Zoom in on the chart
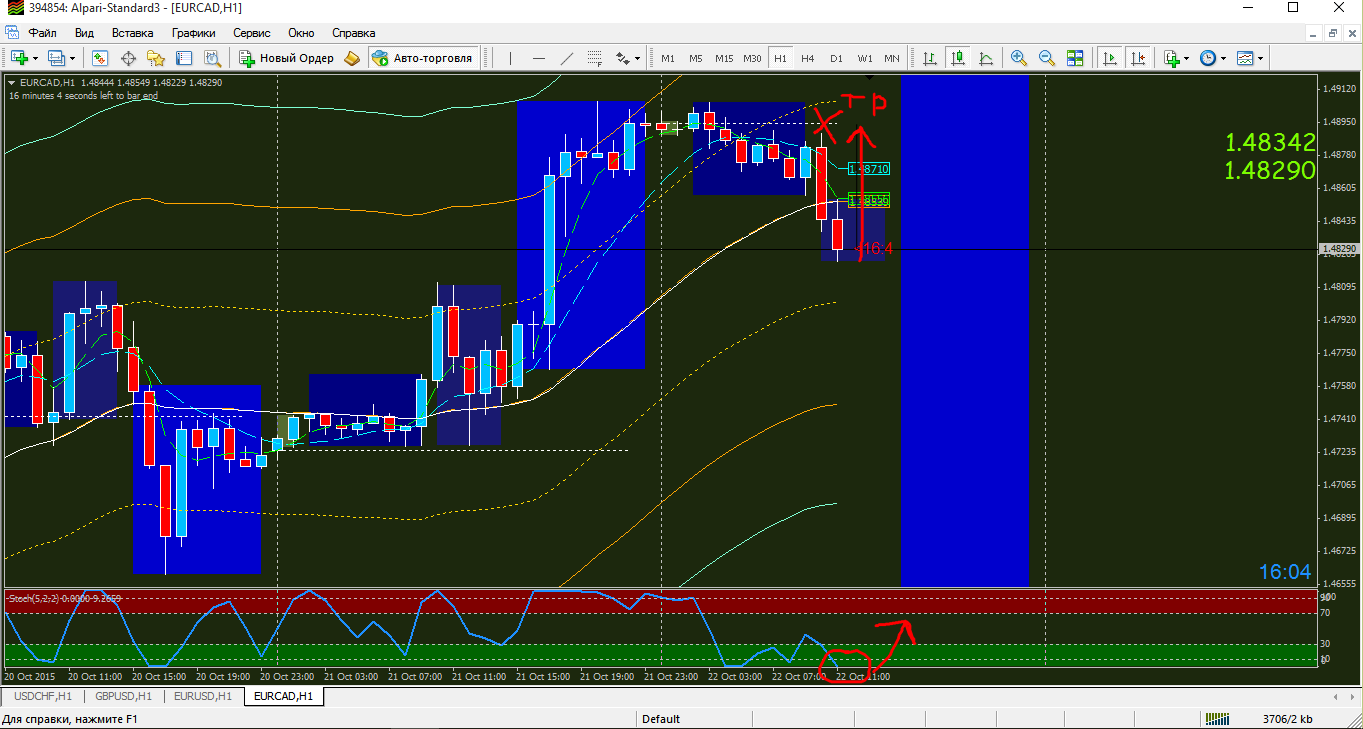Image resolution: width=1363 pixels, height=729 pixels. pos(1019,58)
